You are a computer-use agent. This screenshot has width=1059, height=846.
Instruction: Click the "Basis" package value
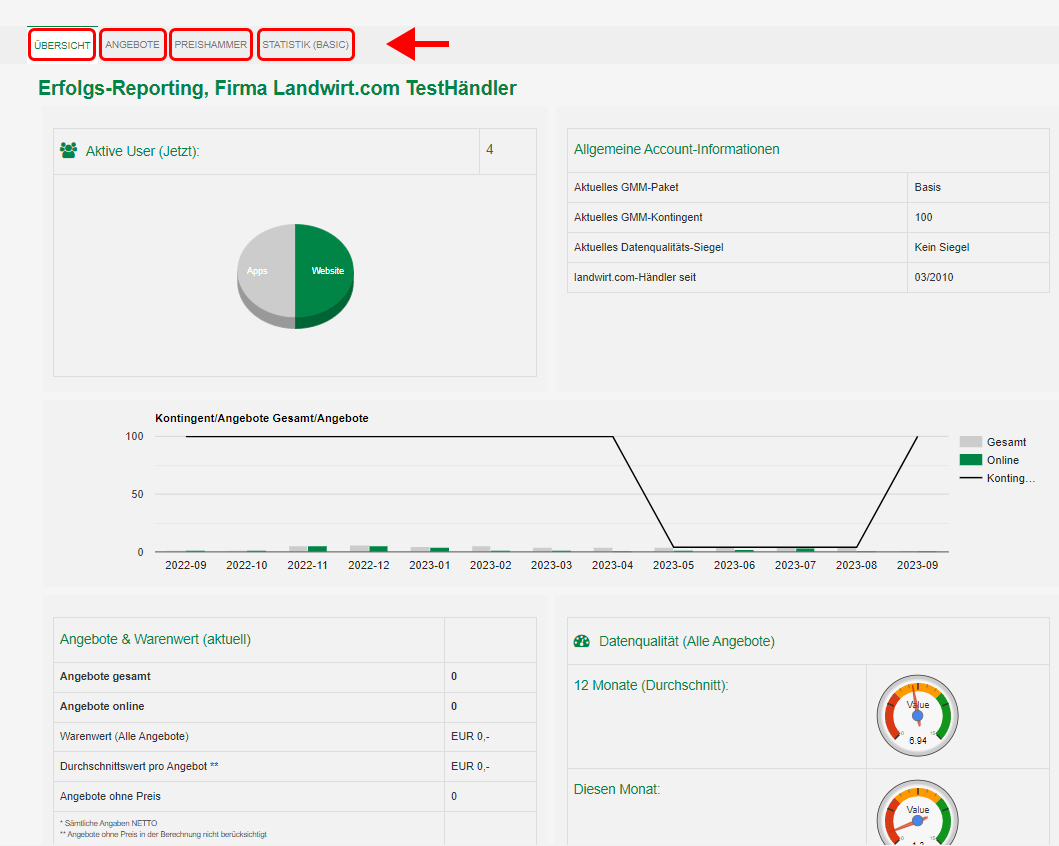click(x=927, y=187)
